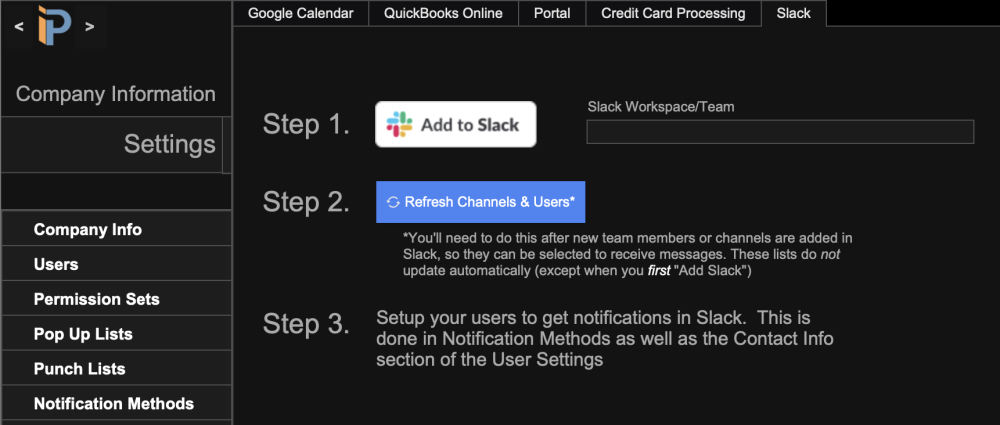Open Notification Methods in the sidebar
Image resolution: width=1000 pixels, height=425 pixels.
pos(117,403)
